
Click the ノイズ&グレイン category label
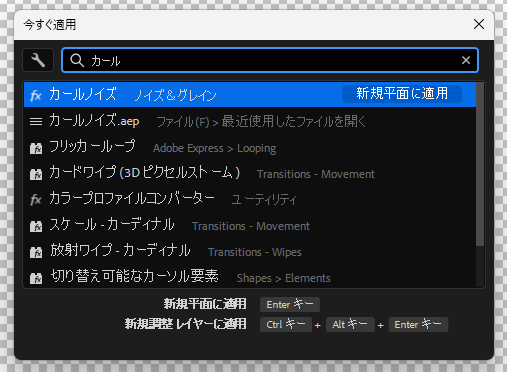coord(175,96)
